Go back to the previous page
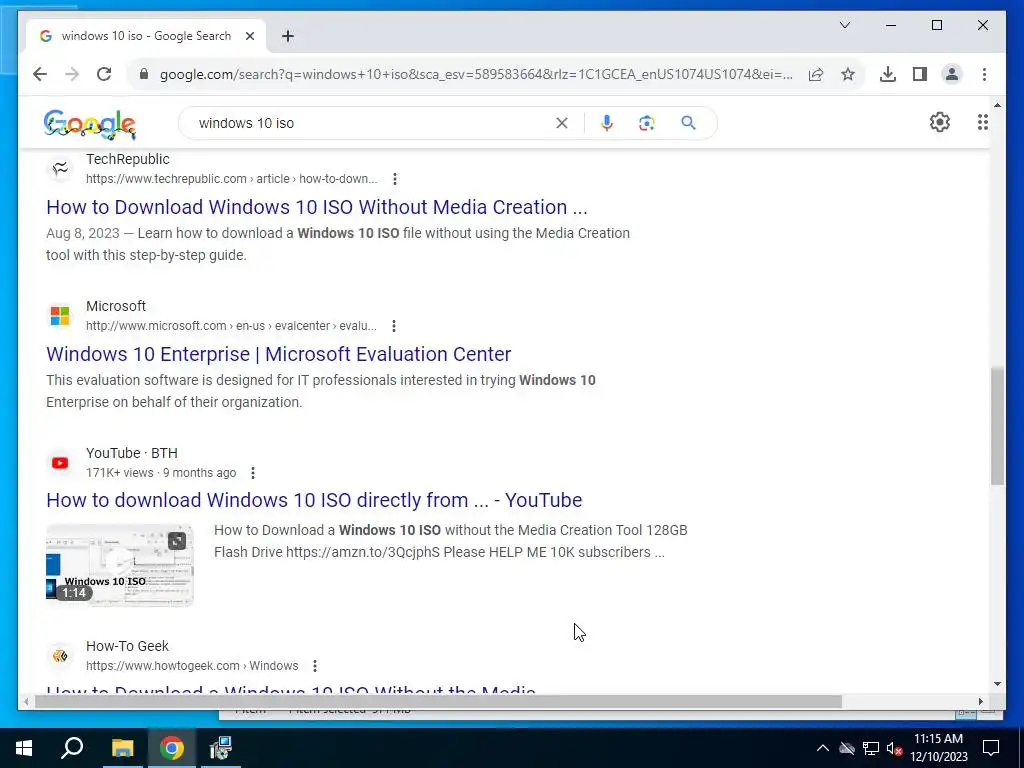Viewport: 1024px width, 768px height. [x=40, y=74]
